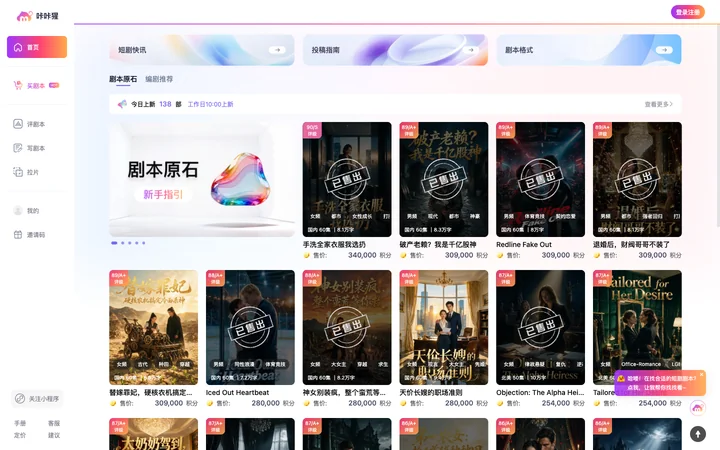Expand the 查看更多 link chevron

coord(671,104)
